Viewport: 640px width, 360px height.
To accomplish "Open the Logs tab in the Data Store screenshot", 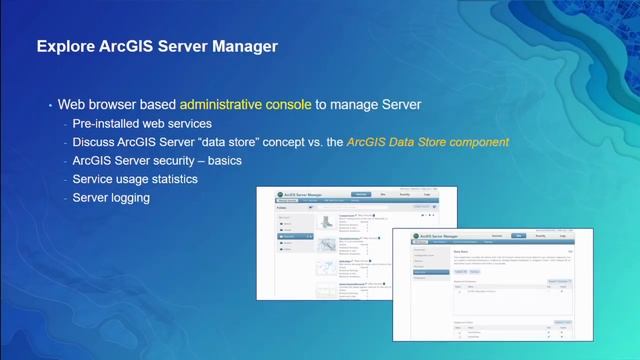I will click(x=562, y=236).
